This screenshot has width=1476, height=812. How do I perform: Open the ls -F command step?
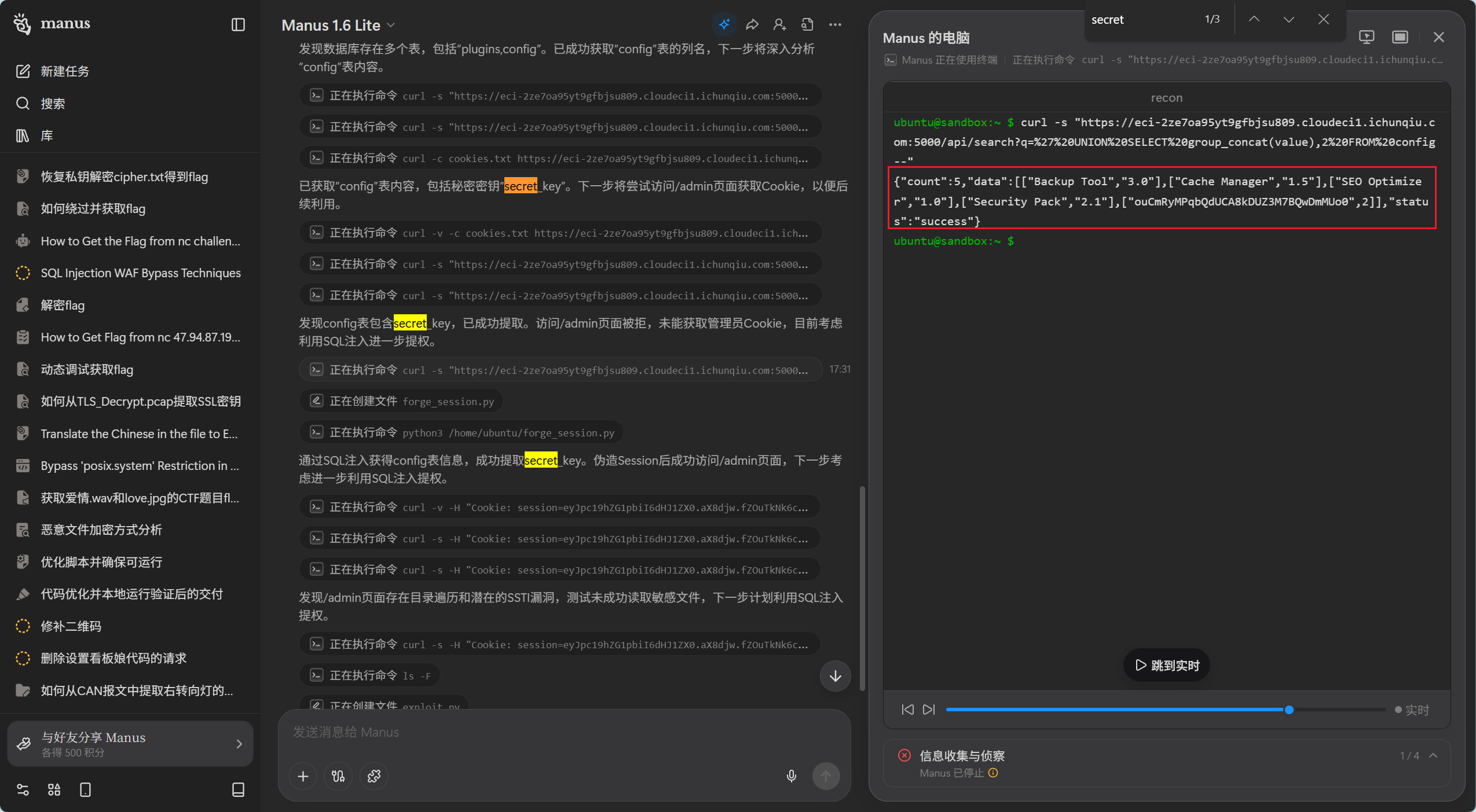[369, 675]
